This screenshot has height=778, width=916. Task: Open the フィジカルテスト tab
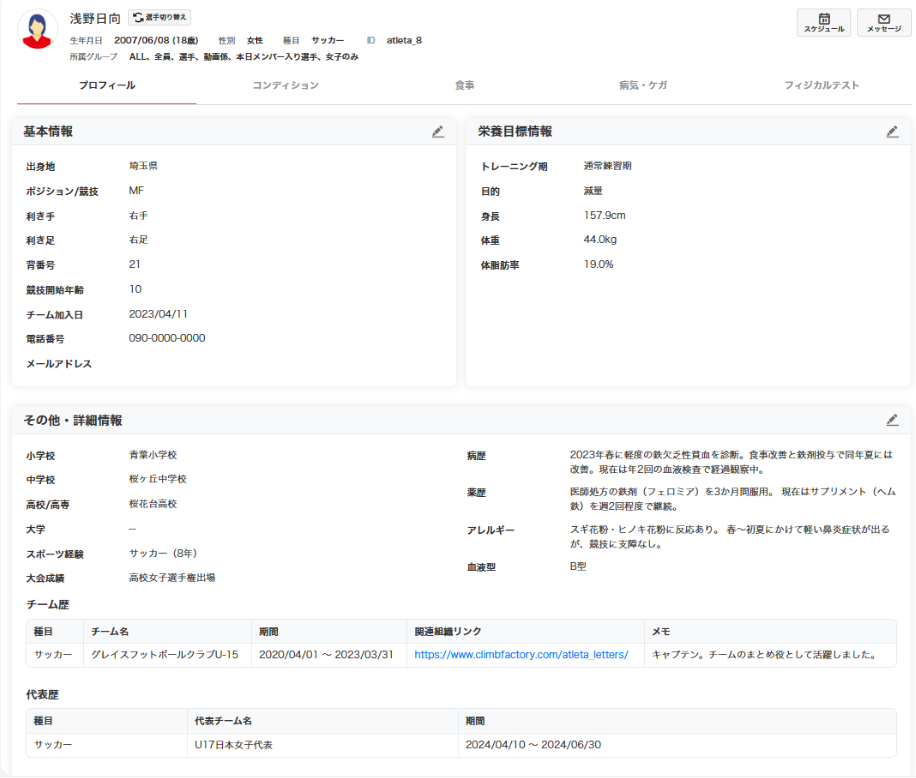pyautogui.click(x=822, y=86)
